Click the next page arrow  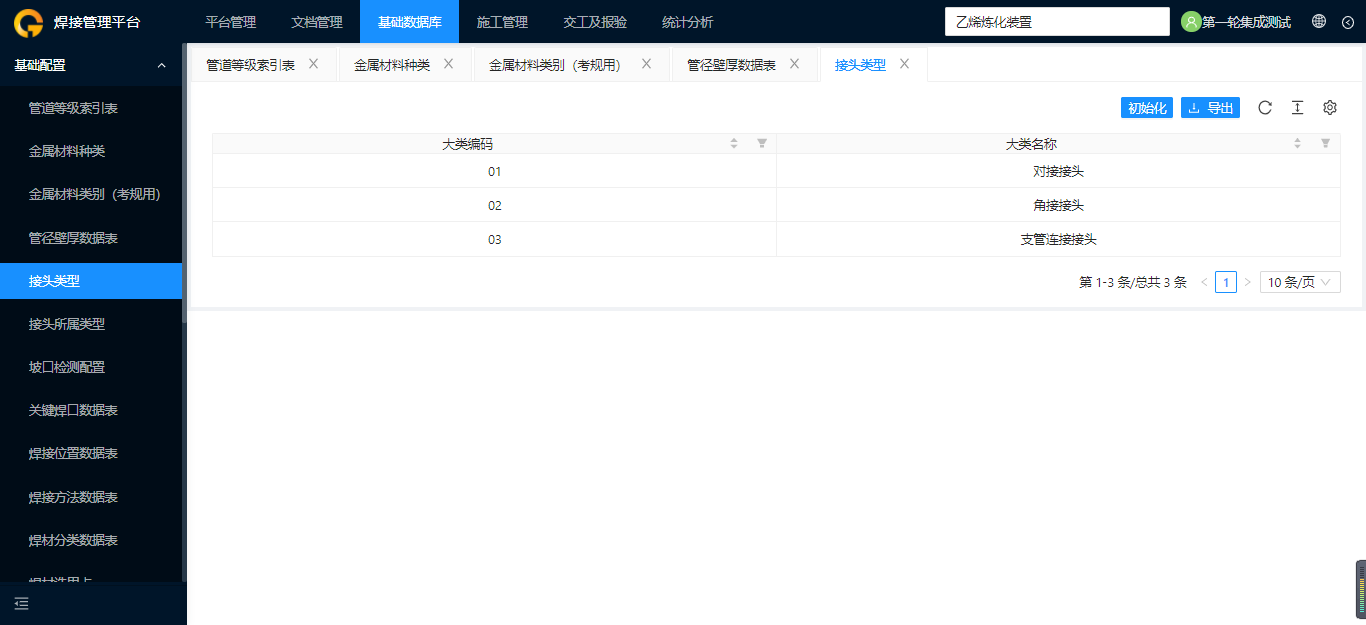coord(1247,283)
